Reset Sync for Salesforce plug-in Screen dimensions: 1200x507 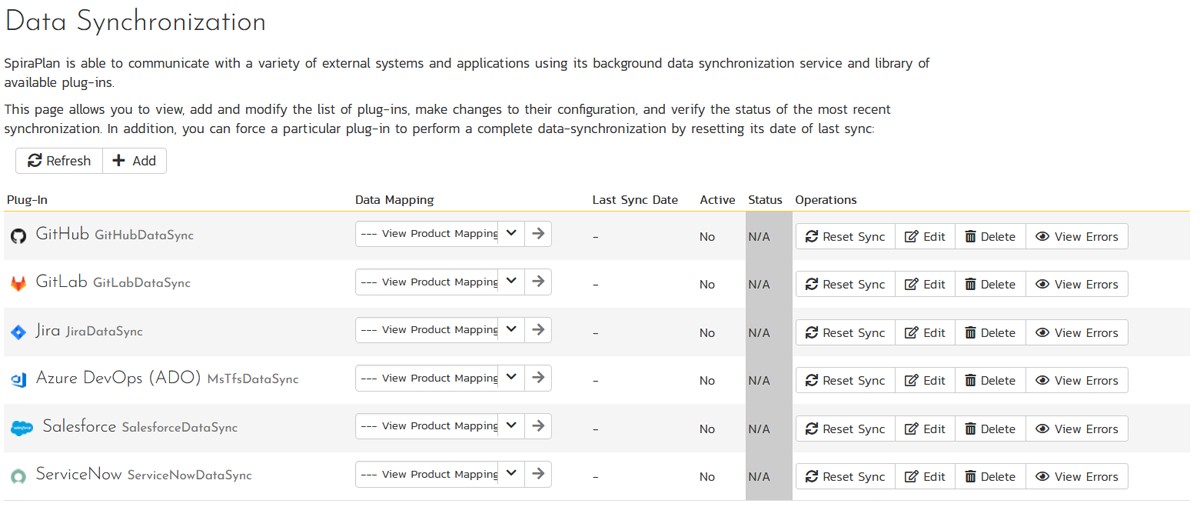pos(845,429)
